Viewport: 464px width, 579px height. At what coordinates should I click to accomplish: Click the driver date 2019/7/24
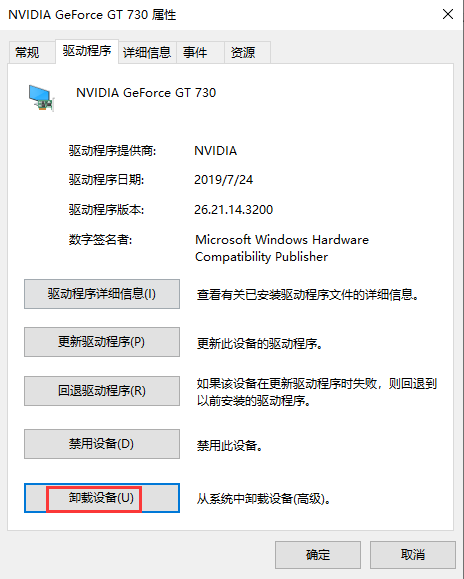click(223, 180)
